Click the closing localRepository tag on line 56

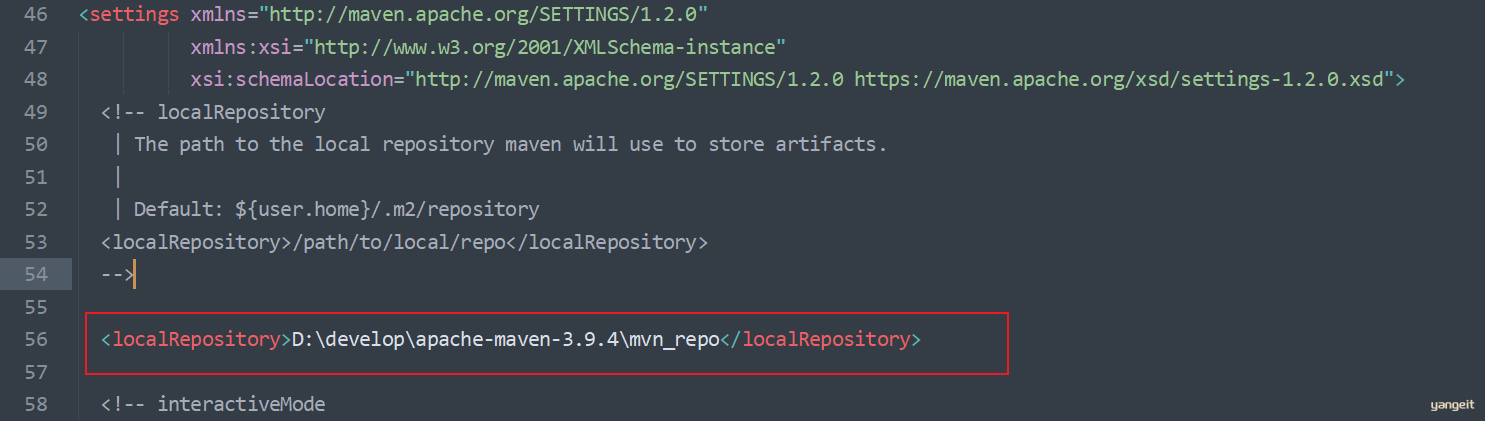(x=820, y=339)
